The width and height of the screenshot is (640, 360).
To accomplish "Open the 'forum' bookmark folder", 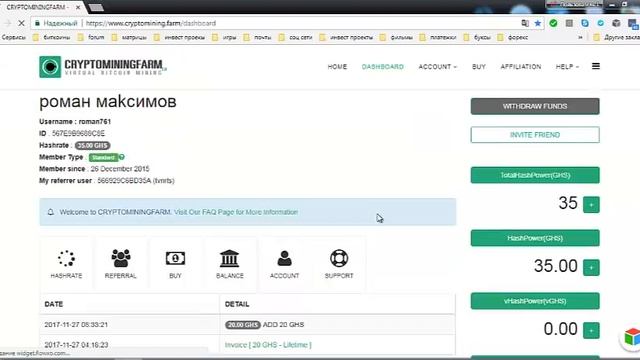I will 92,37.
